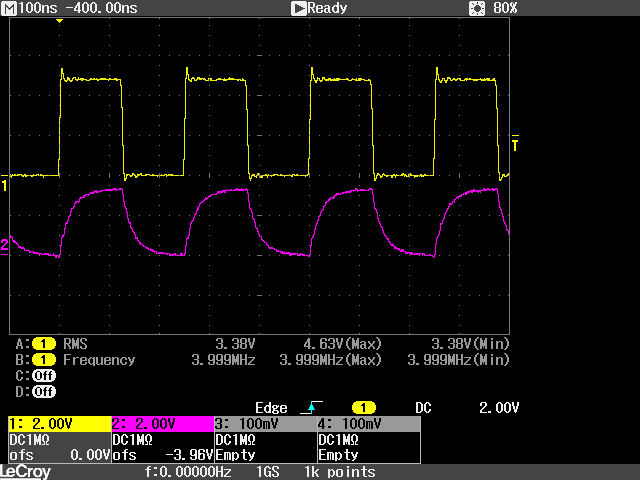This screenshot has height=480, width=640.
Task: Click the yellow trigger source 1 badge
Action: coord(363,407)
